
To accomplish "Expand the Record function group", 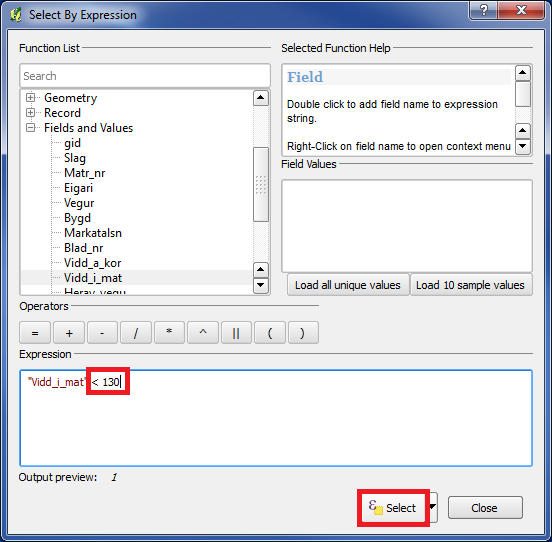I will coord(31,113).
